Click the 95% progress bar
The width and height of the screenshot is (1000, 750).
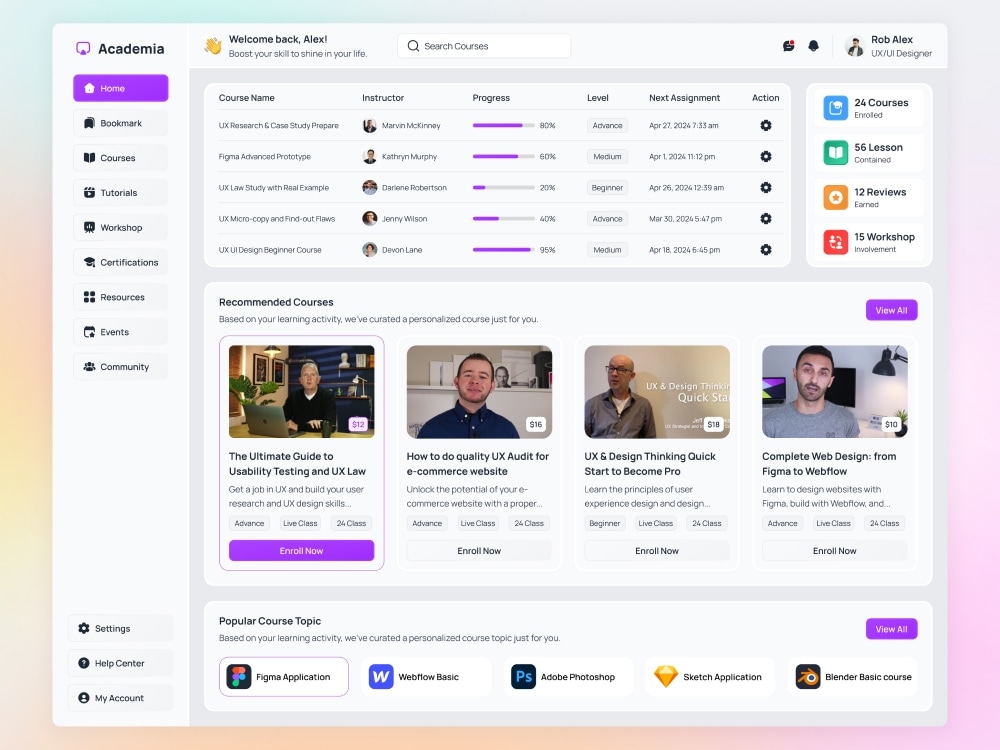[x=503, y=250]
